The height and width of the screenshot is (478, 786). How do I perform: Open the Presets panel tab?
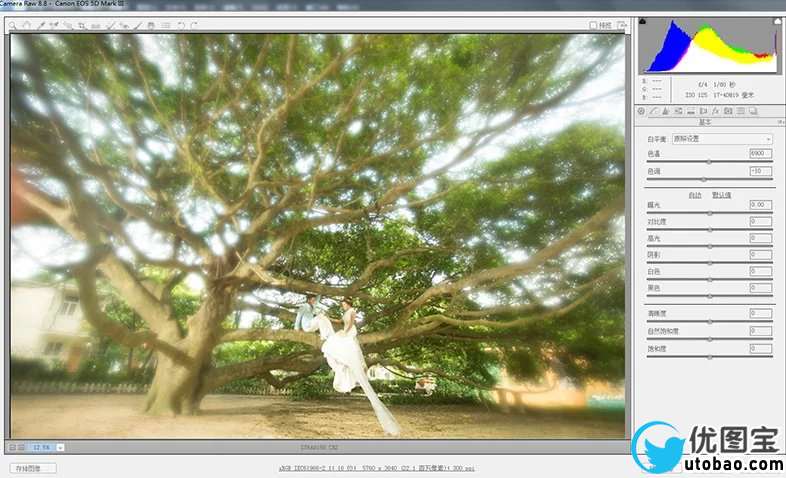point(740,111)
